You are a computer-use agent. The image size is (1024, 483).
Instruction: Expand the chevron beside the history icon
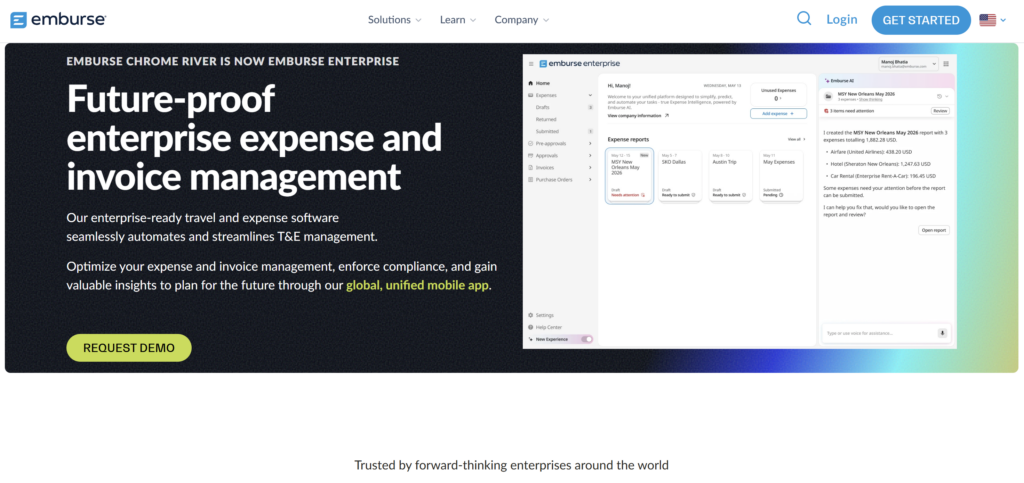946,96
